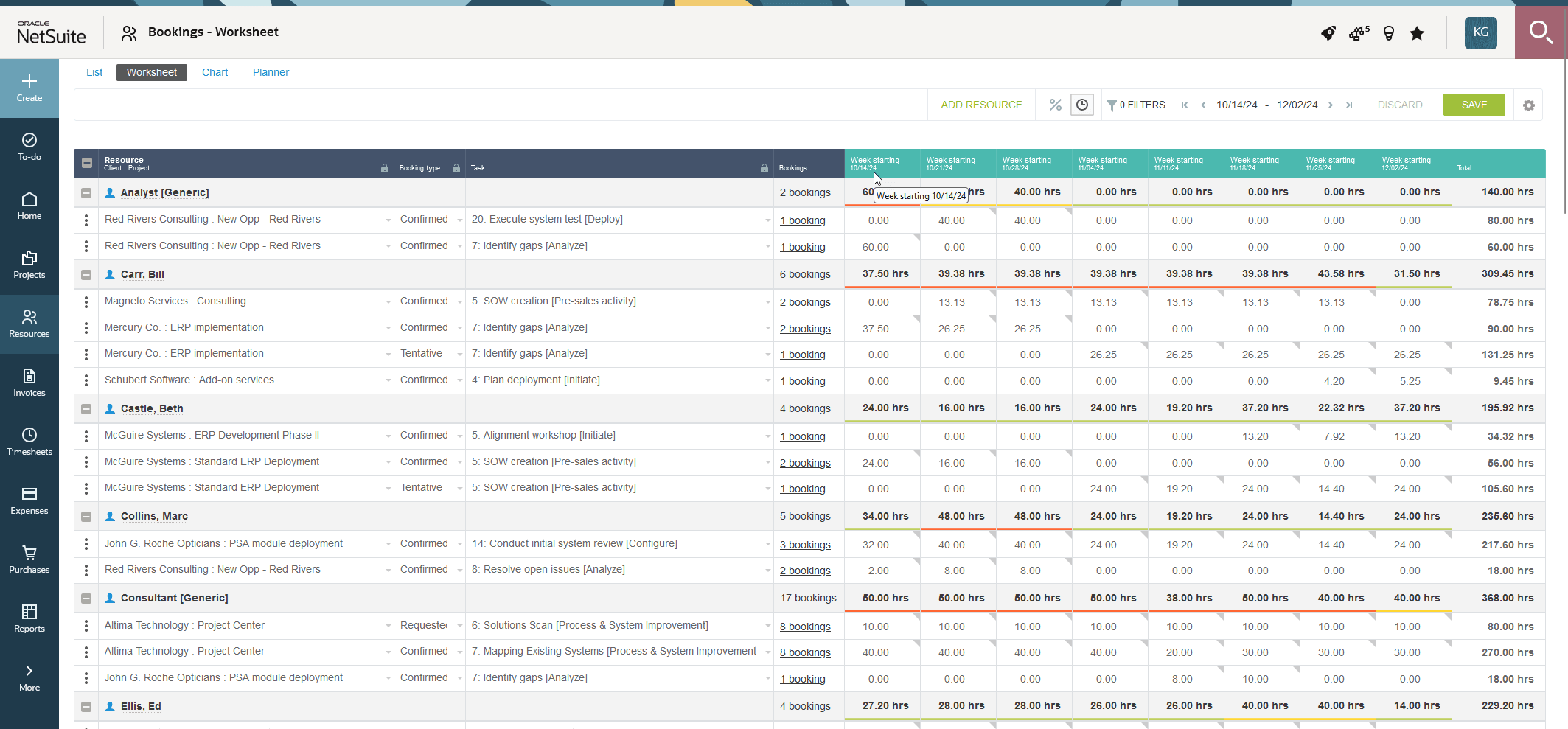Open row menu for Magneto Services : Consulting
The height and width of the screenshot is (729, 1568).
(86, 302)
